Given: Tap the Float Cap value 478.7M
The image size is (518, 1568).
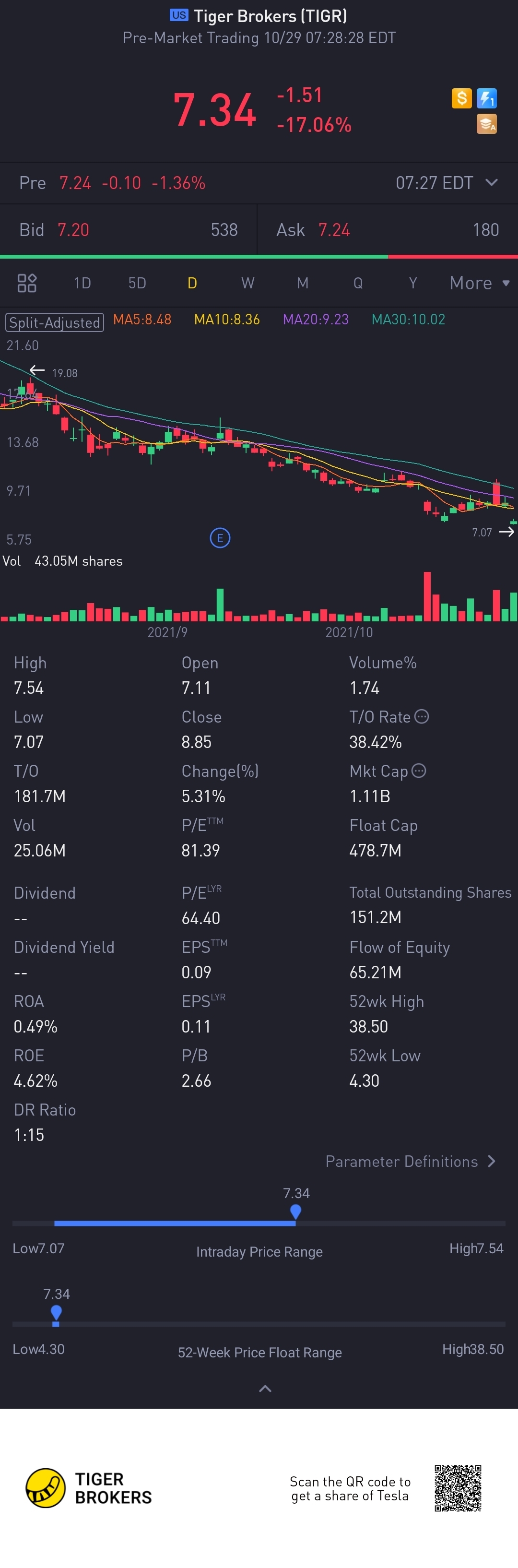Looking at the screenshot, I should [x=375, y=850].
